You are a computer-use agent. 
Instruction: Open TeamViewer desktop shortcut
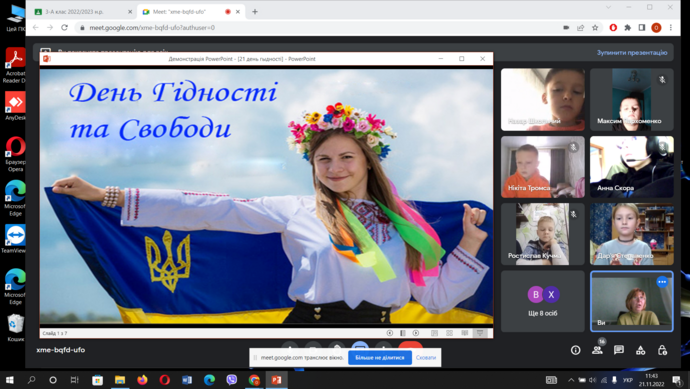coord(15,239)
